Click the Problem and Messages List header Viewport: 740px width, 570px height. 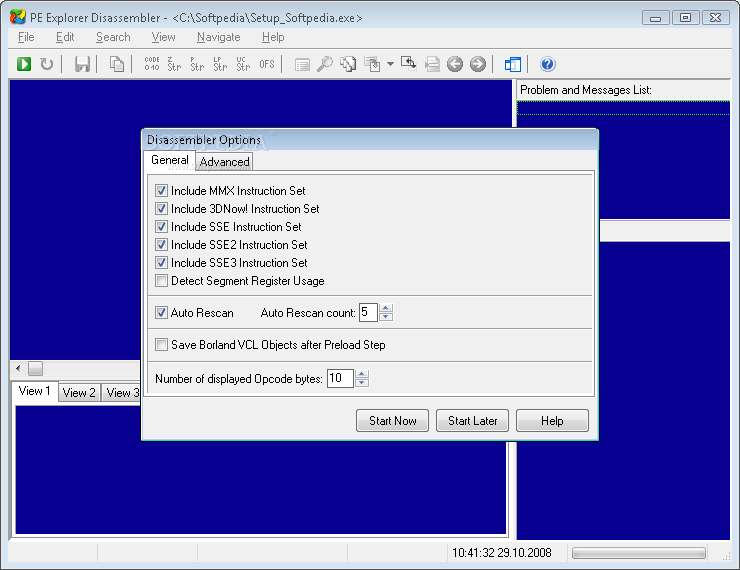point(623,90)
